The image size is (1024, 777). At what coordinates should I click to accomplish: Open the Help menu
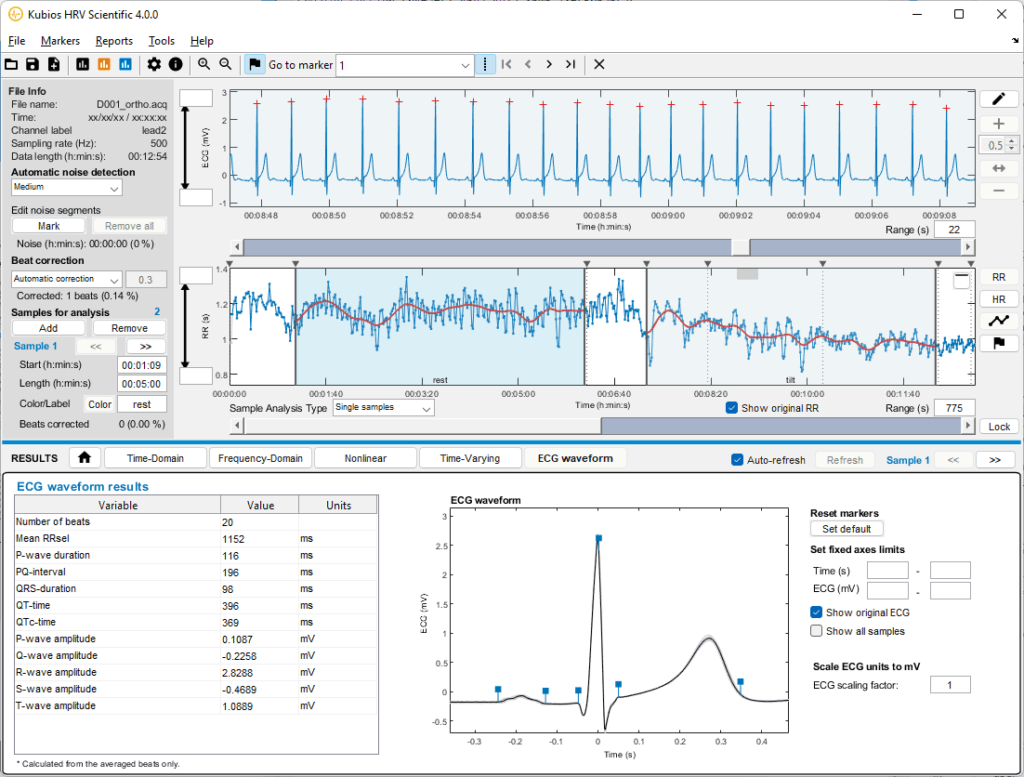pos(202,40)
